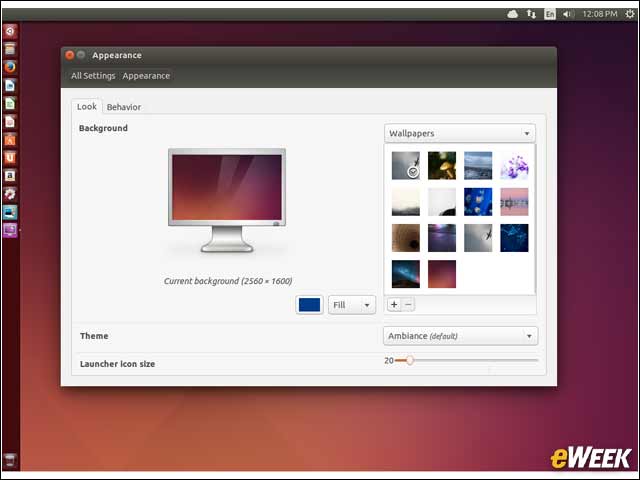Viewport: 640px width, 480px height.
Task: Open System Settings gear-and-wrench launcher icon
Action: (10, 194)
